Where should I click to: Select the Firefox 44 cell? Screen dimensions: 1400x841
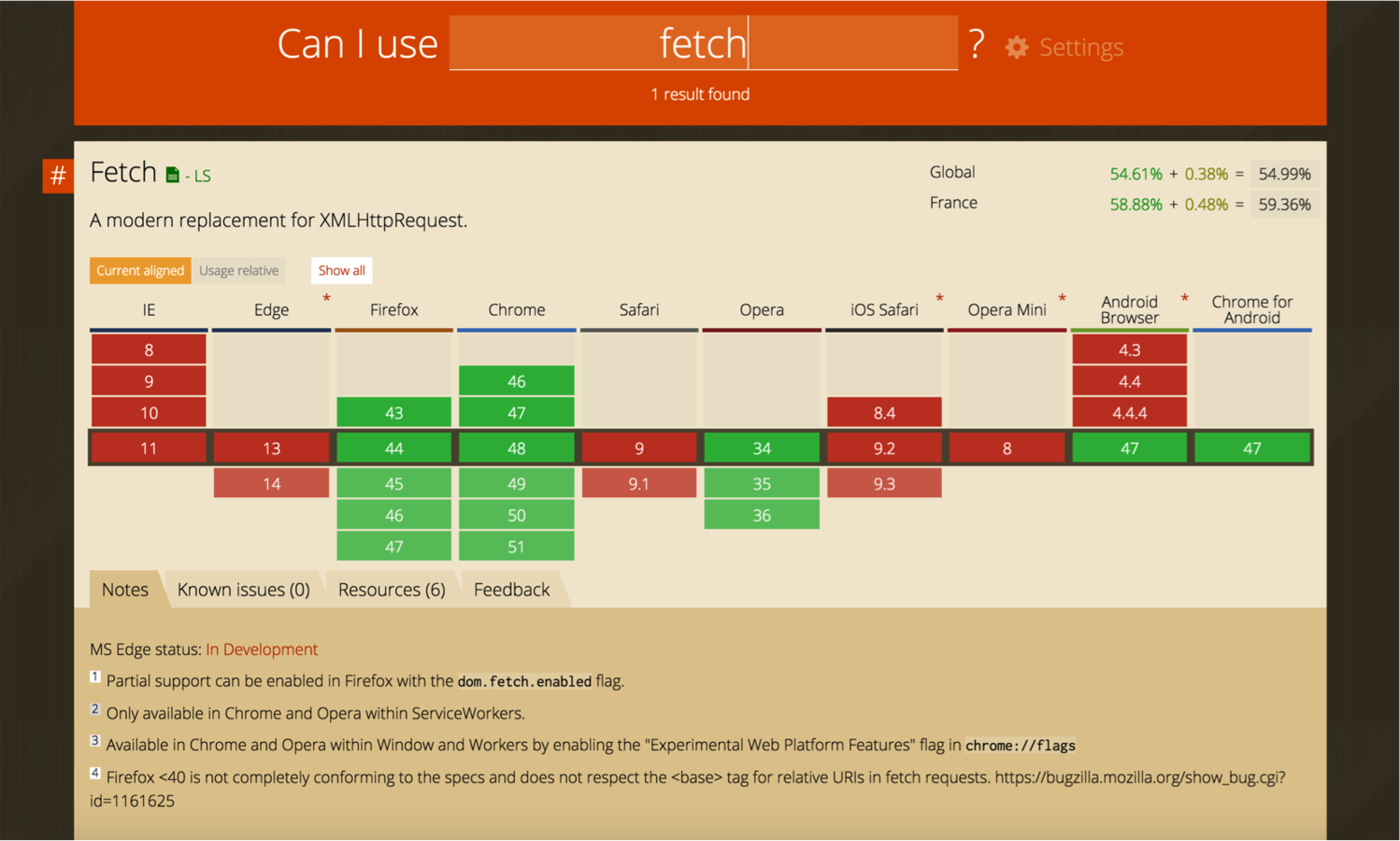[393, 449]
